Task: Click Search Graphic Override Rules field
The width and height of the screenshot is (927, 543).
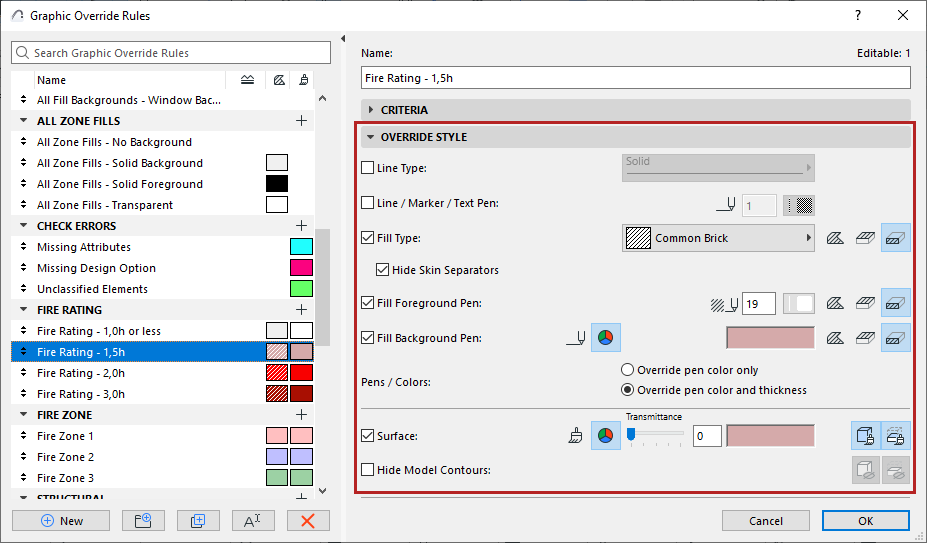Action: (x=171, y=53)
